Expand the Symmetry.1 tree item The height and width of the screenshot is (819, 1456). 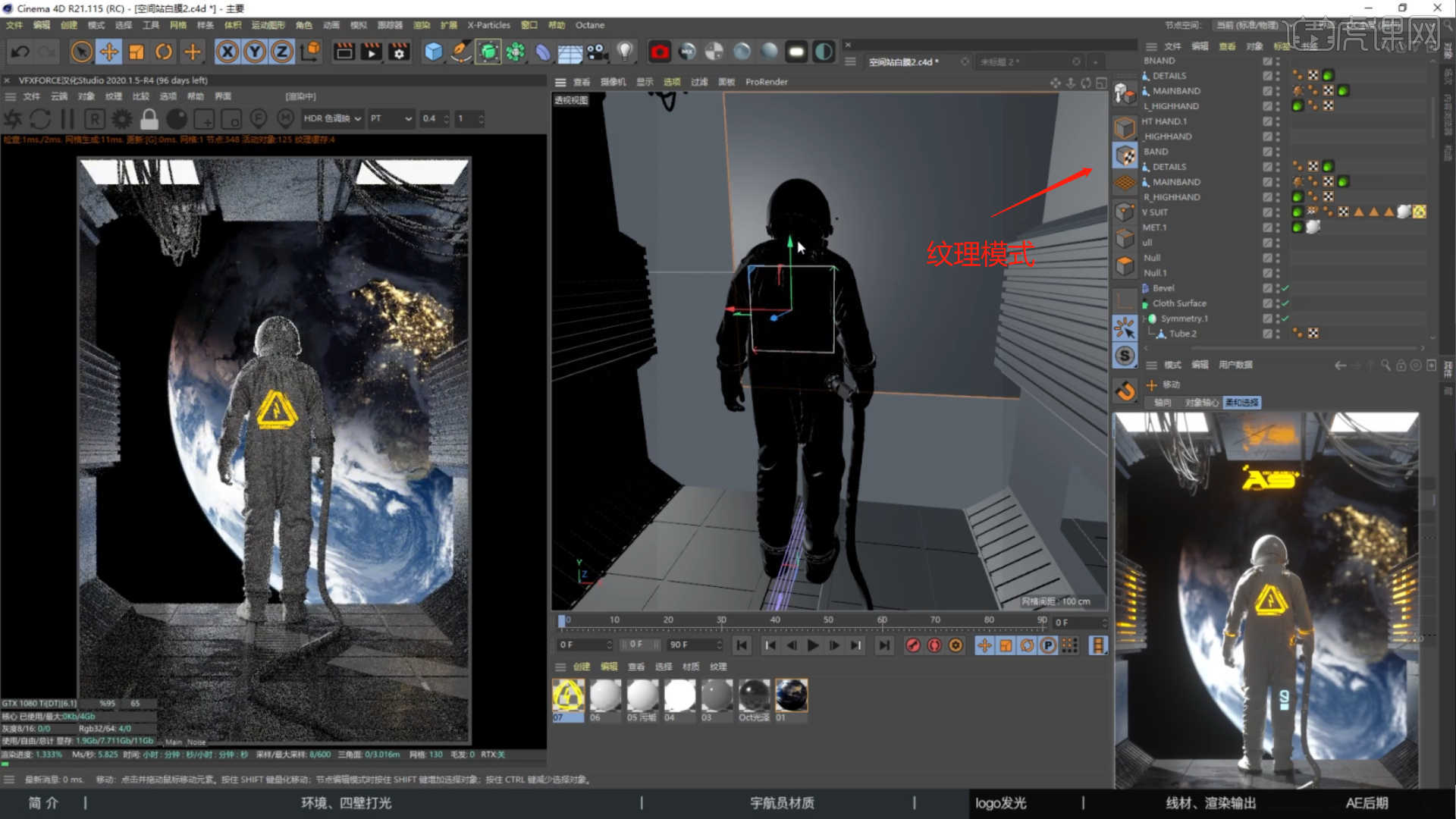(x=1144, y=318)
